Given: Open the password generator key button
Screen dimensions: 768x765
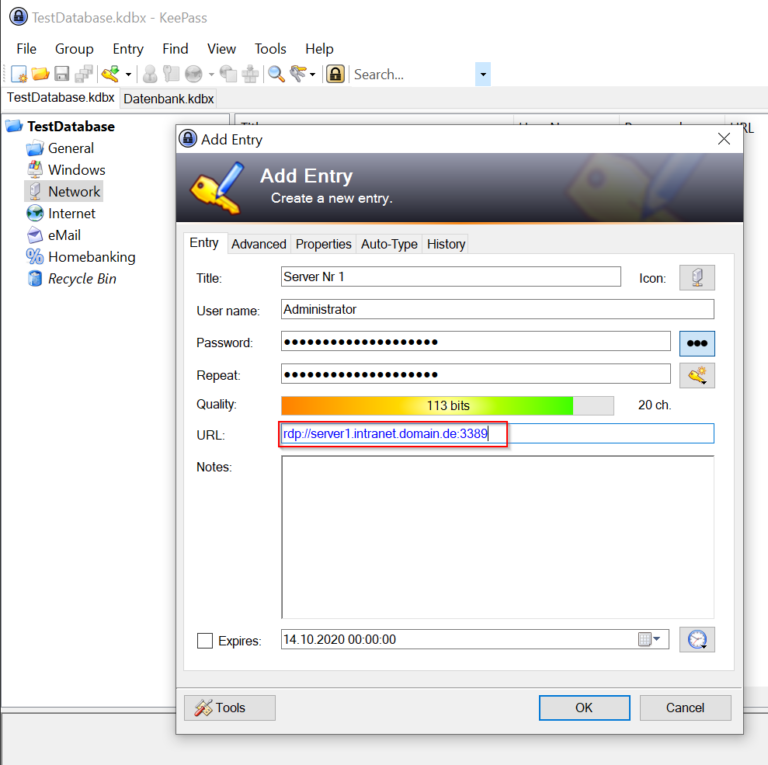Looking at the screenshot, I should tap(696, 376).
